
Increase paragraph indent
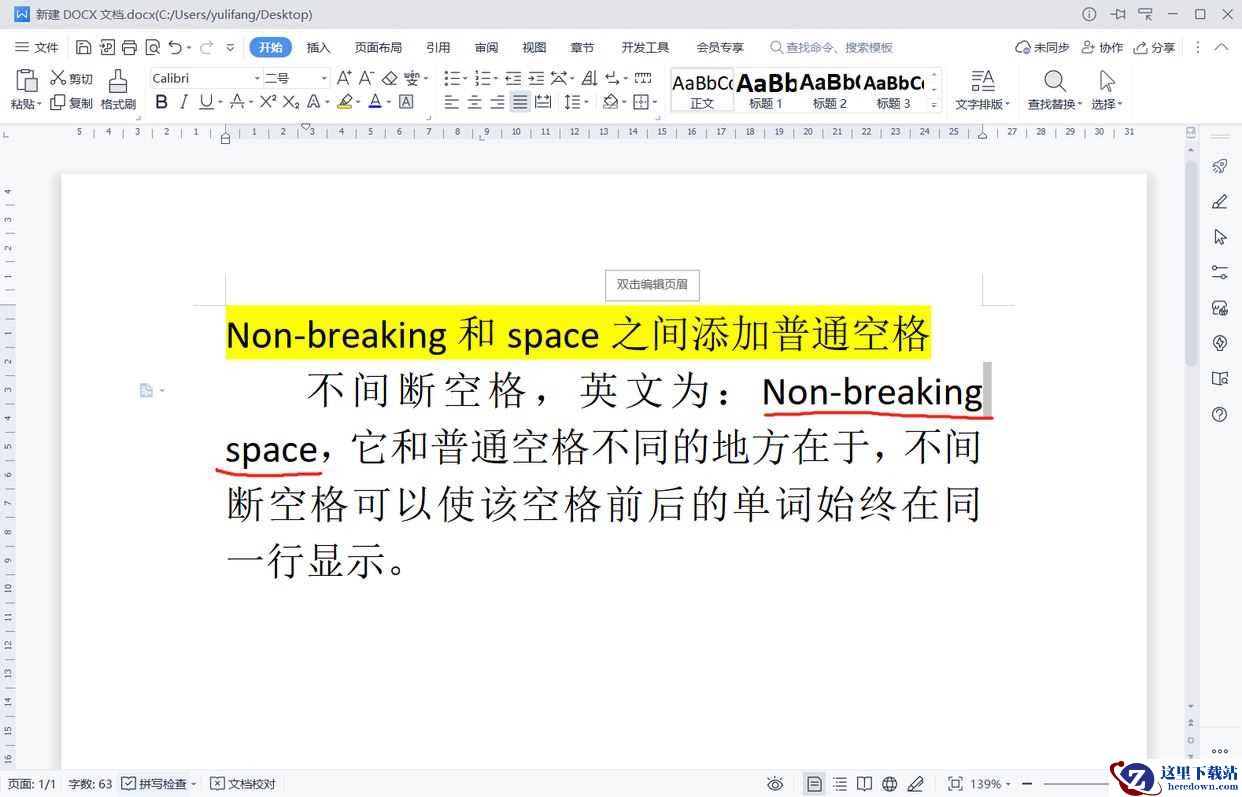(x=536, y=78)
